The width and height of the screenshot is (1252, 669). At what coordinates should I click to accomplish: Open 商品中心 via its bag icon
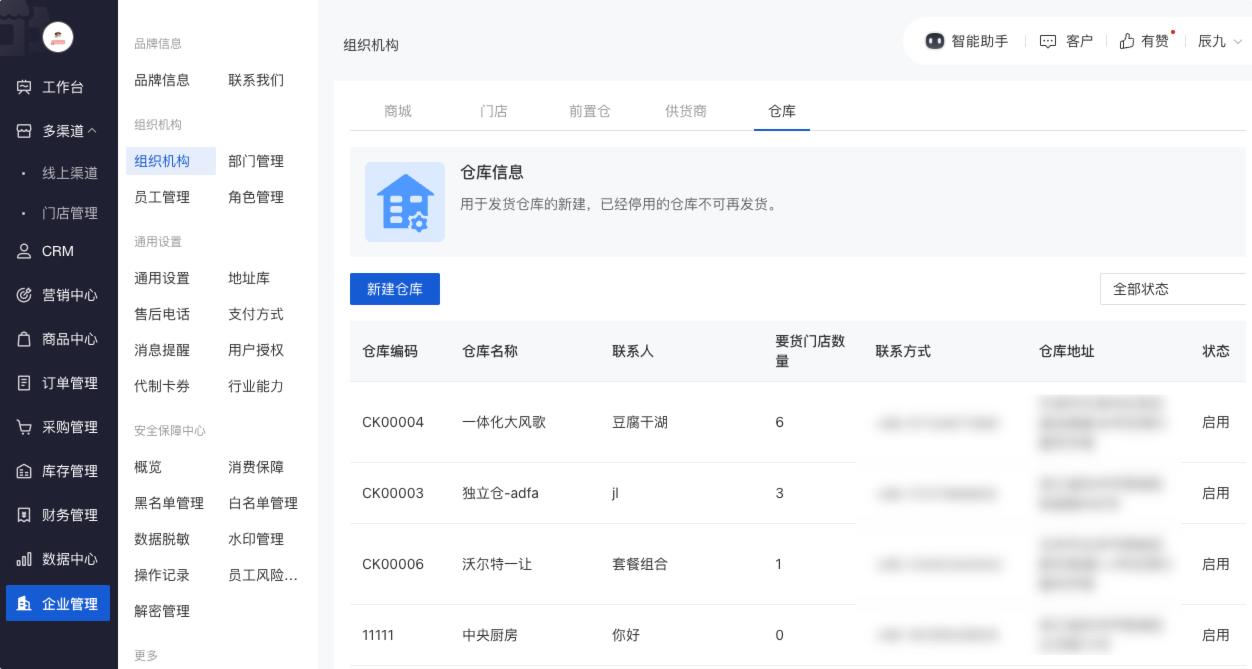point(24,339)
